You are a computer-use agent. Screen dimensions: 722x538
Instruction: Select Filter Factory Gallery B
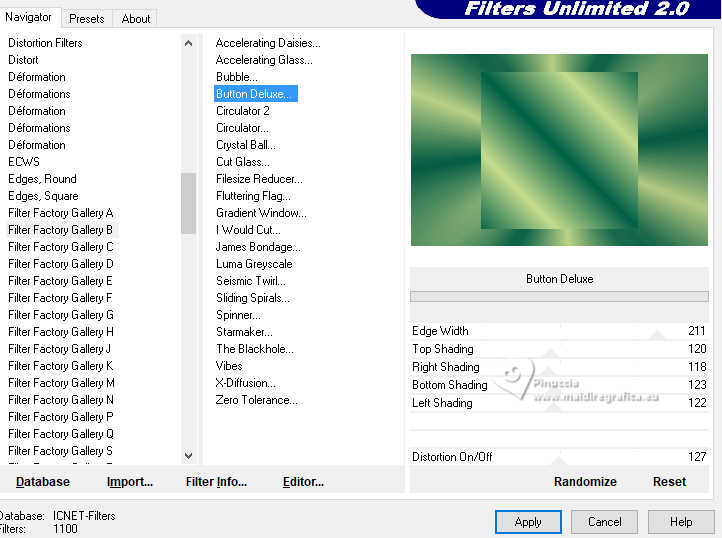60,230
